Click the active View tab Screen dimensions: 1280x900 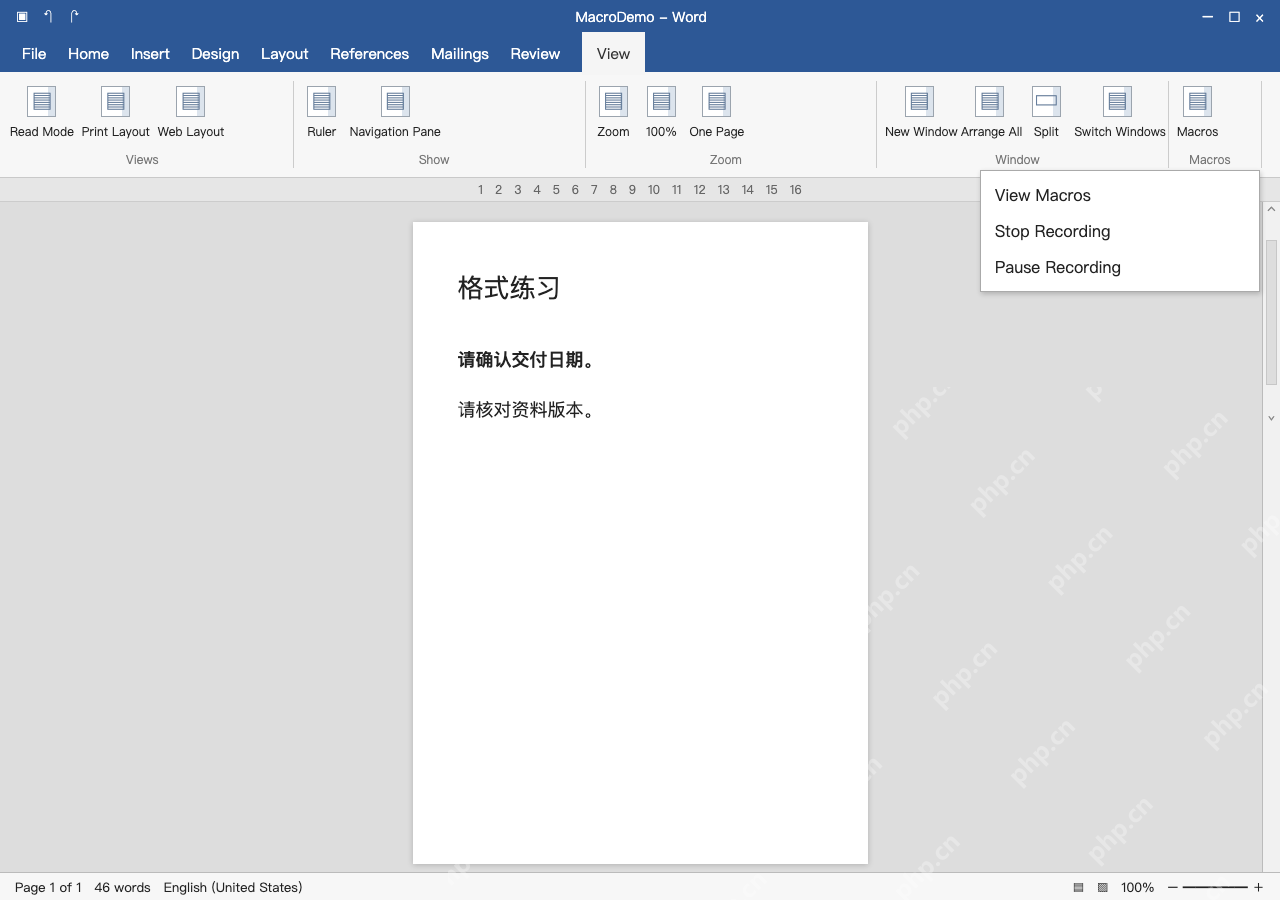[613, 53]
